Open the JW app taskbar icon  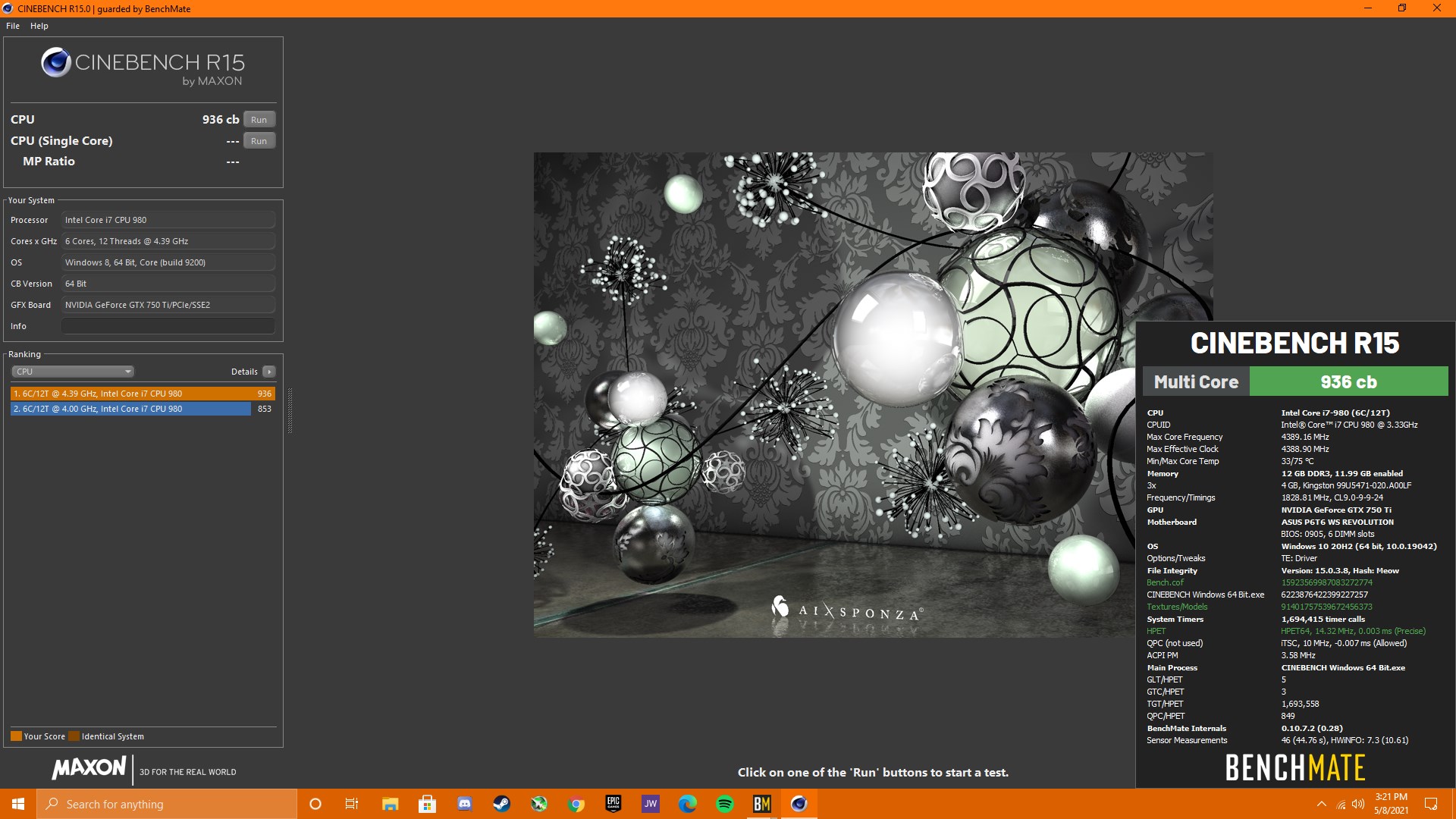(x=650, y=804)
